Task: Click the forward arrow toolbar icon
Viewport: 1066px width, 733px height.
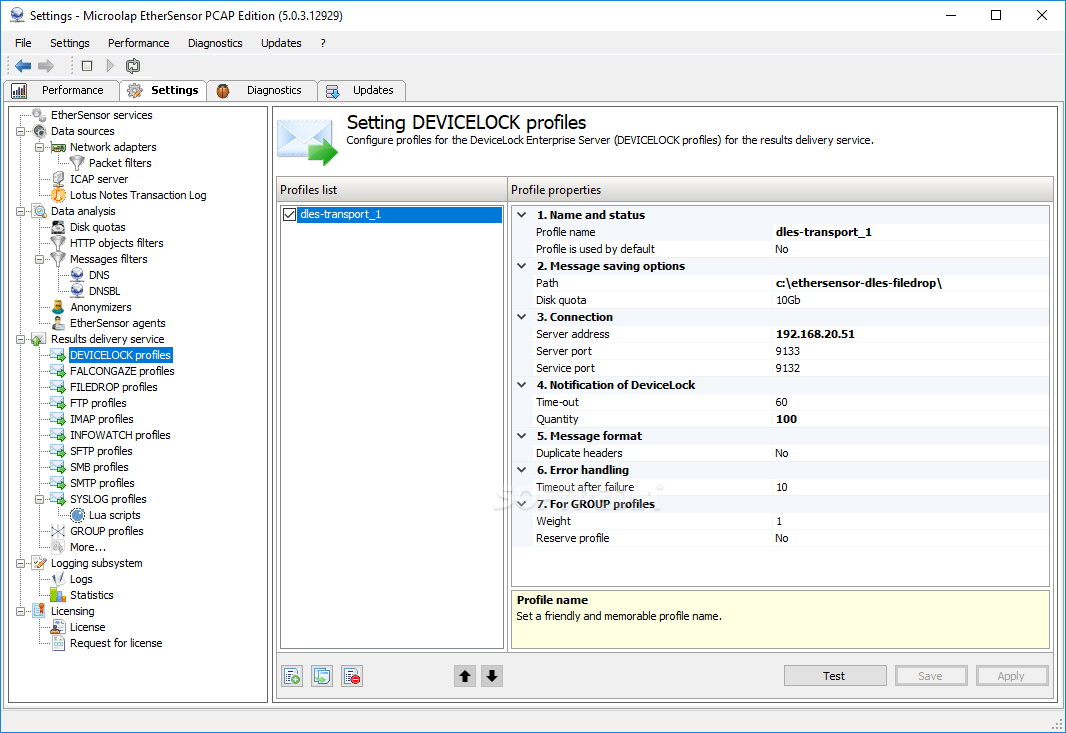Action: coord(46,66)
